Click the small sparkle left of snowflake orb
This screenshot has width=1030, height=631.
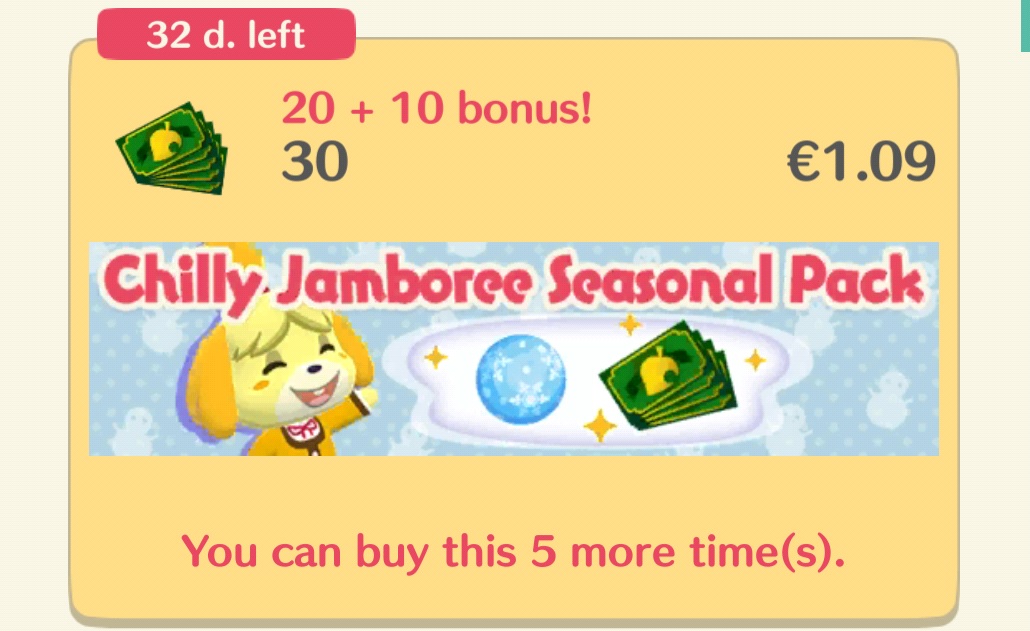coord(436,358)
